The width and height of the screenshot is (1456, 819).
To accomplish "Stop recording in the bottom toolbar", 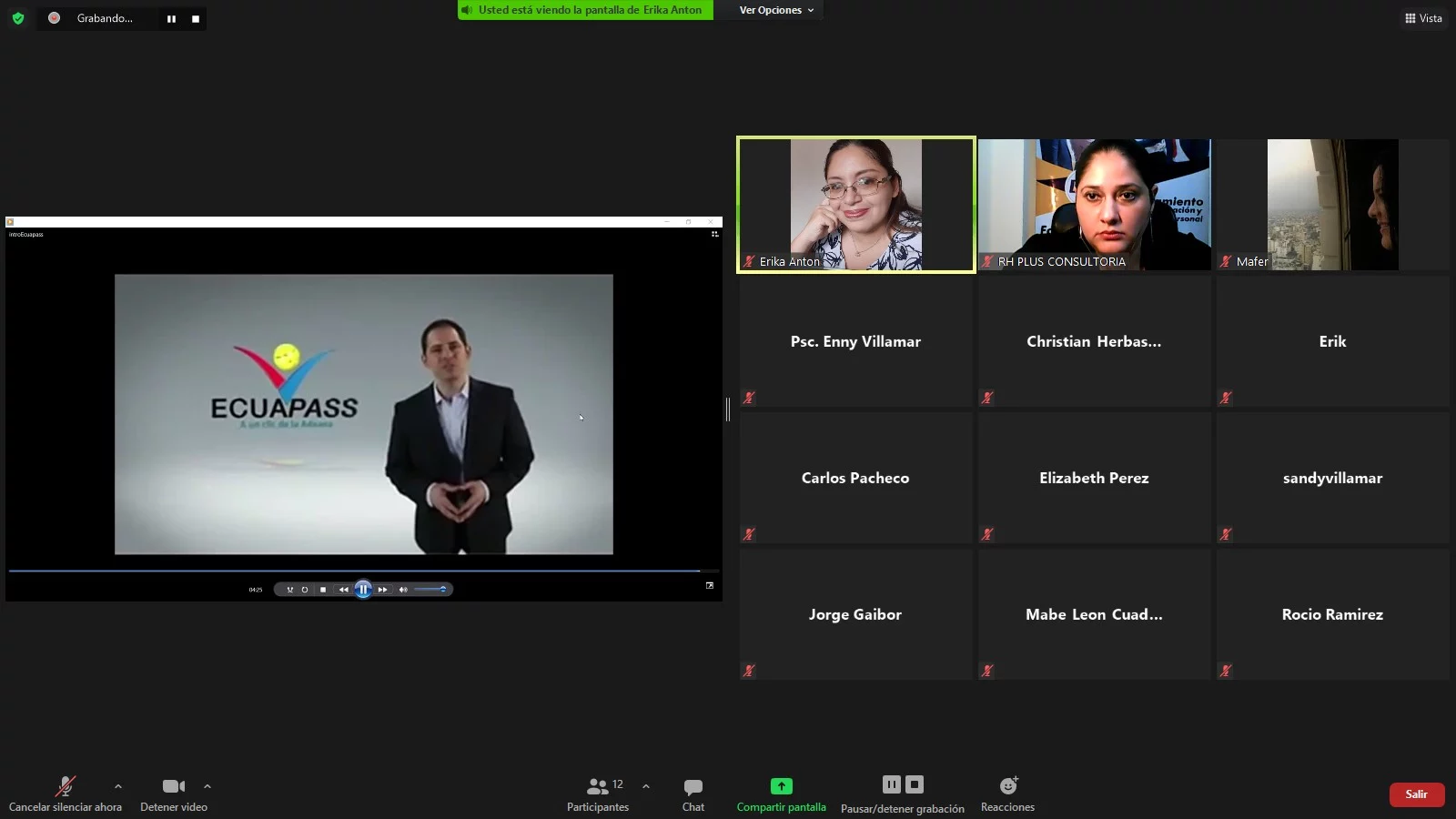I will click(x=915, y=784).
